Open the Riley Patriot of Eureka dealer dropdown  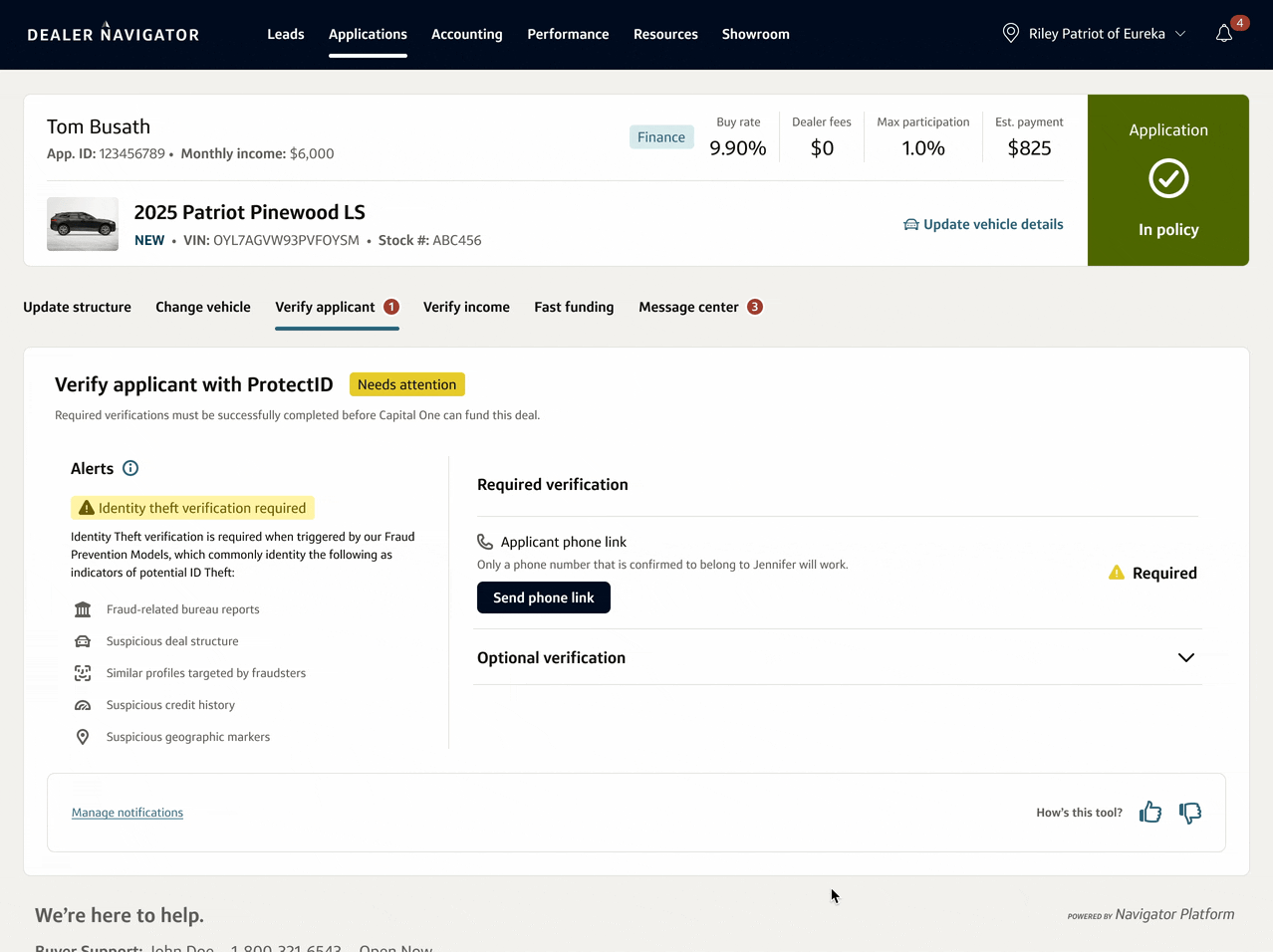1094,34
